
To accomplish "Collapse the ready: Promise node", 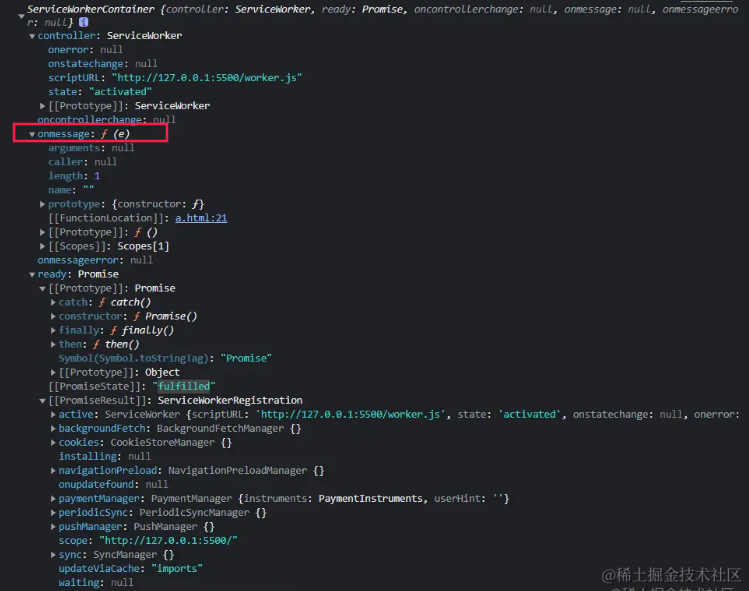I will (32, 274).
